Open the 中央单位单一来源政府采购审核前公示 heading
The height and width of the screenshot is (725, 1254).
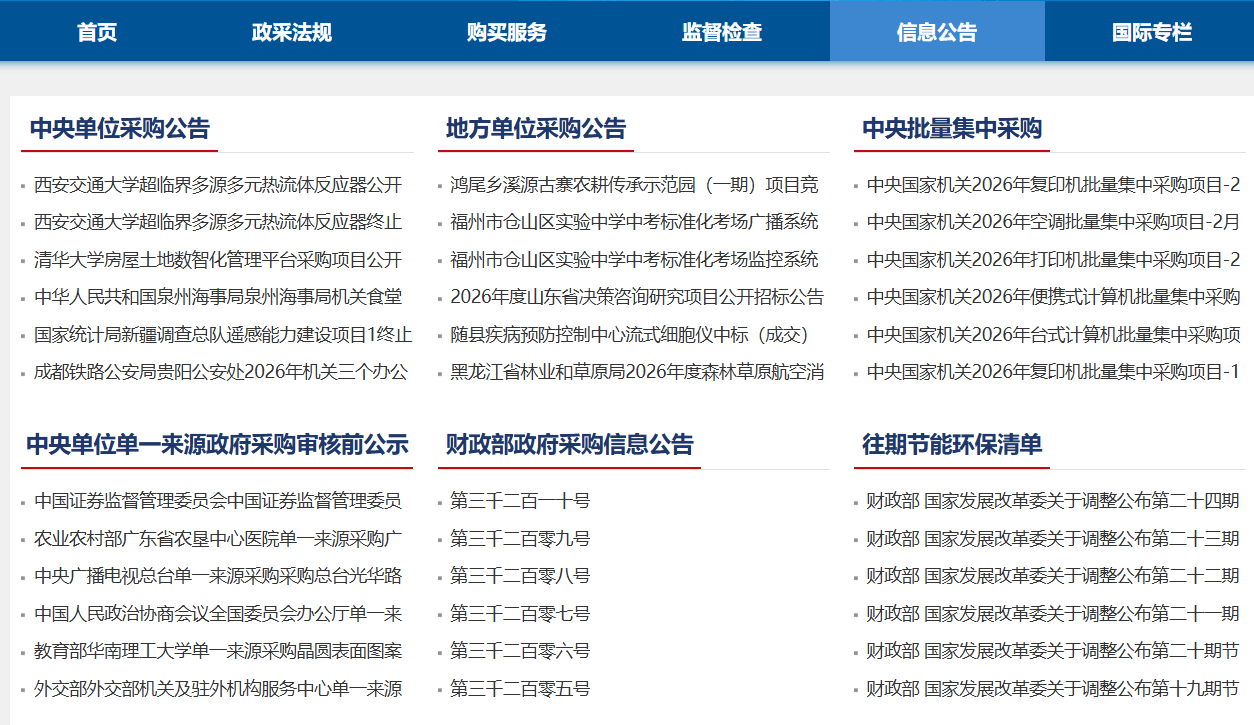[x=217, y=445]
